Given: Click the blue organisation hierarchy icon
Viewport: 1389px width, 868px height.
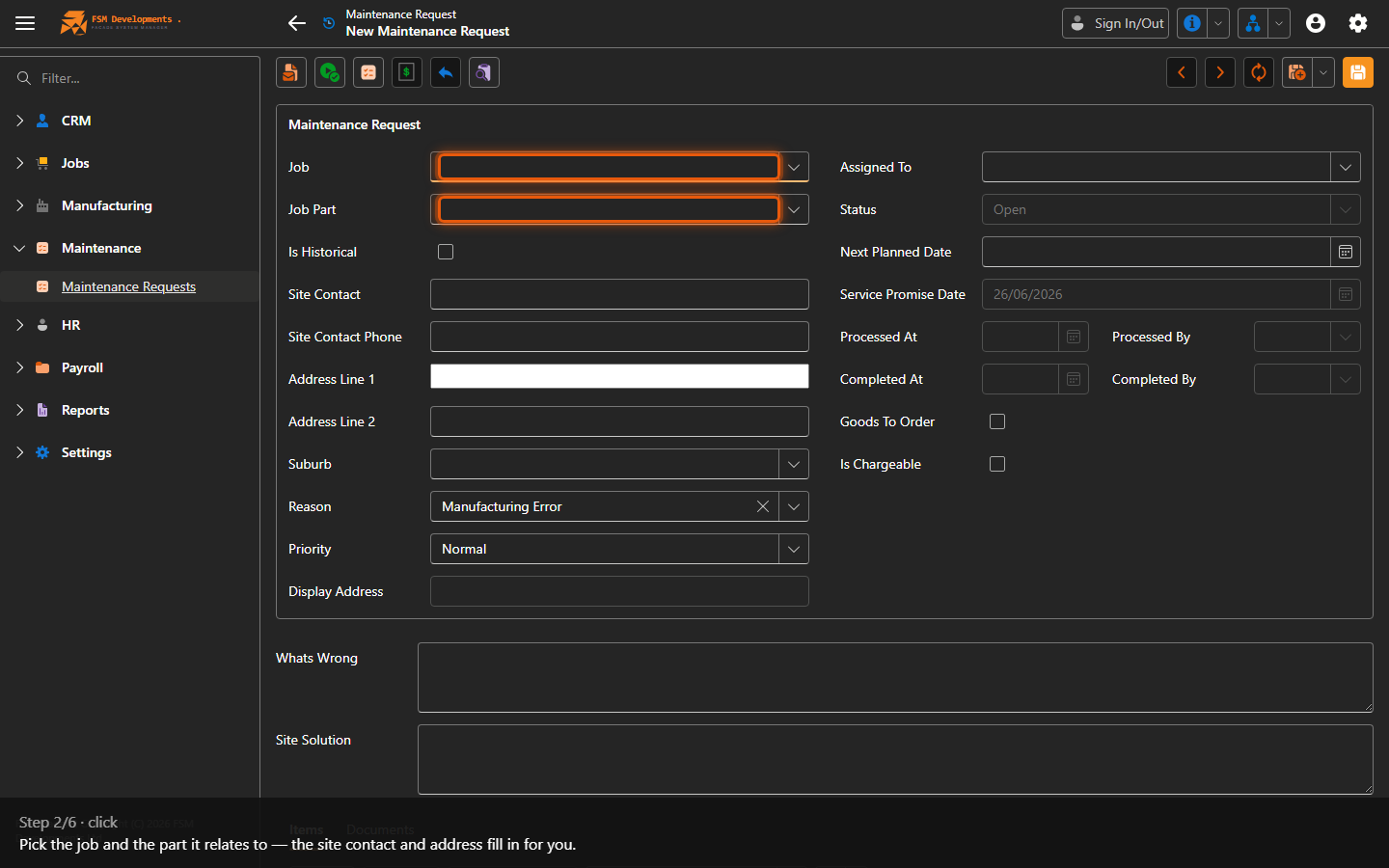Looking at the screenshot, I should click(x=1252, y=23).
